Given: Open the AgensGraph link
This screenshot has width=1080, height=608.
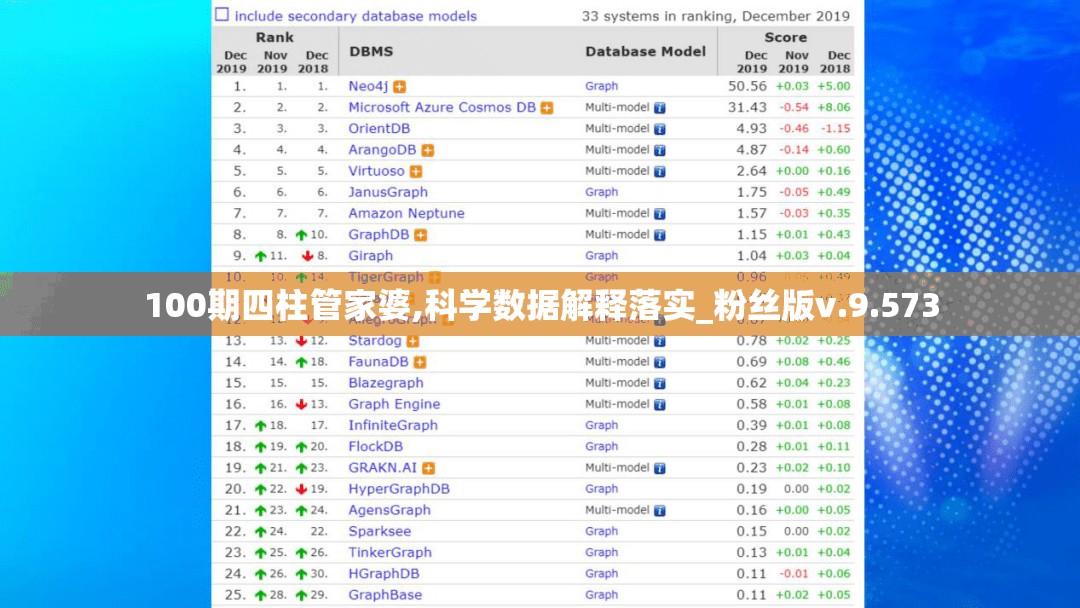Looking at the screenshot, I should pyautogui.click(x=389, y=510).
